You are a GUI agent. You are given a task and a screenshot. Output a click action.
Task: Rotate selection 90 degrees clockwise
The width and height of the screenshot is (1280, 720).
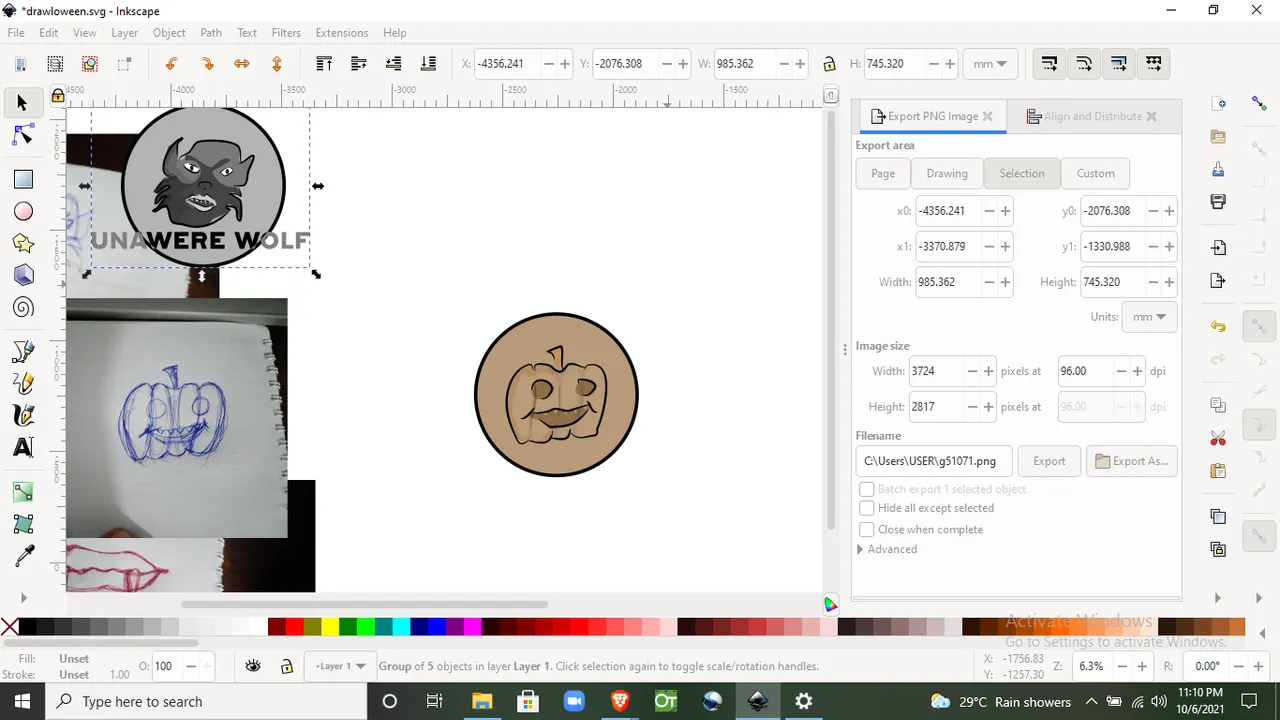tap(207, 64)
